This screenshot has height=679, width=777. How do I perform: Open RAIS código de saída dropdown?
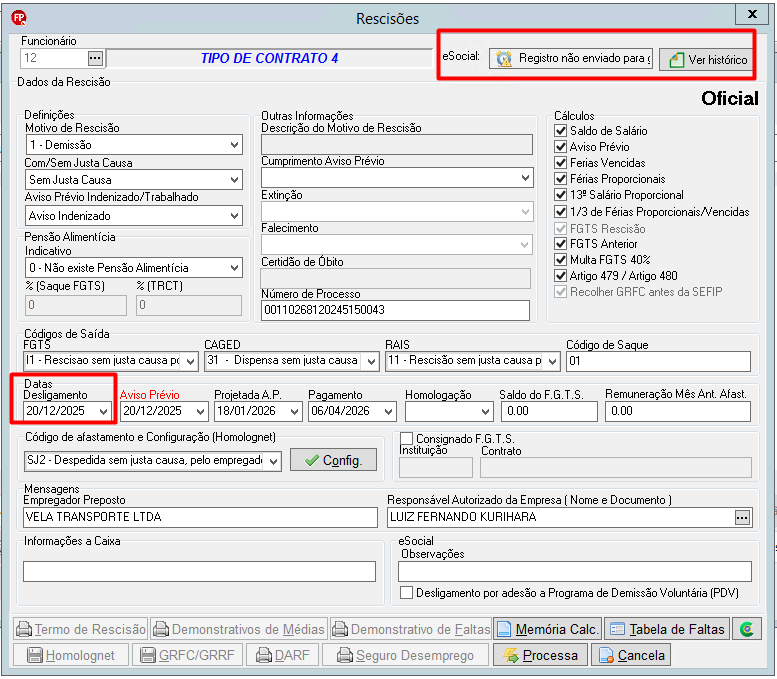click(552, 361)
